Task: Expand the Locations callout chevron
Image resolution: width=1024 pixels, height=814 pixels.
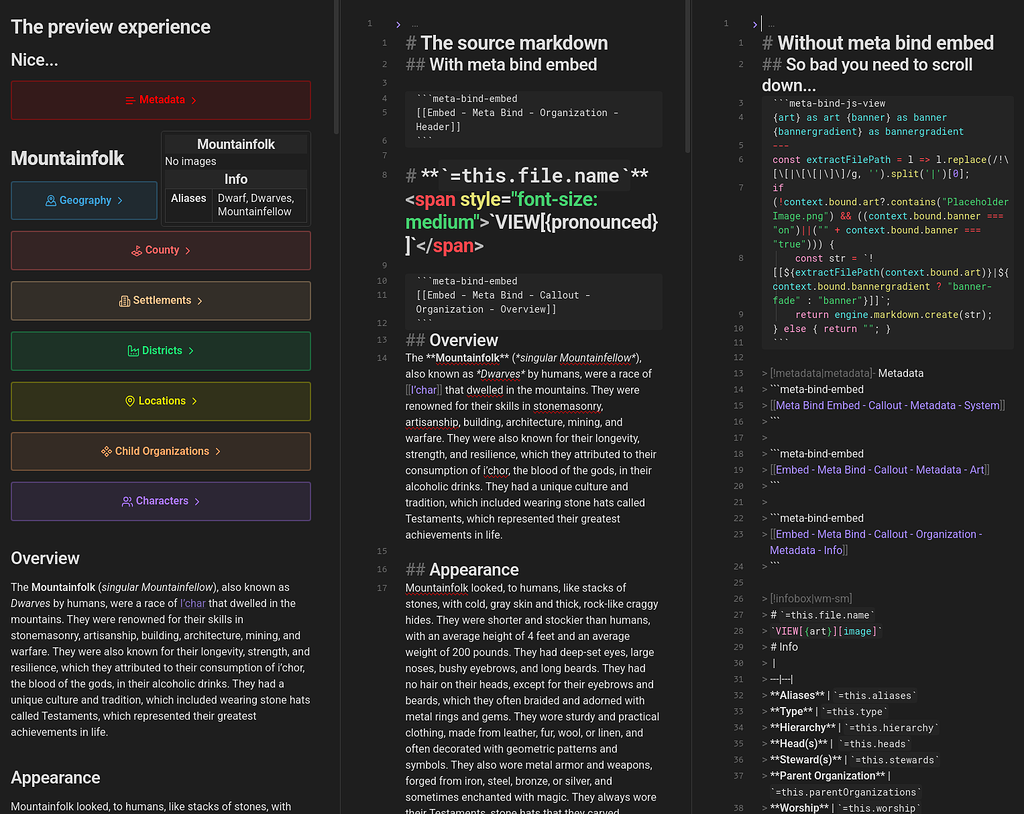Action: point(195,401)
